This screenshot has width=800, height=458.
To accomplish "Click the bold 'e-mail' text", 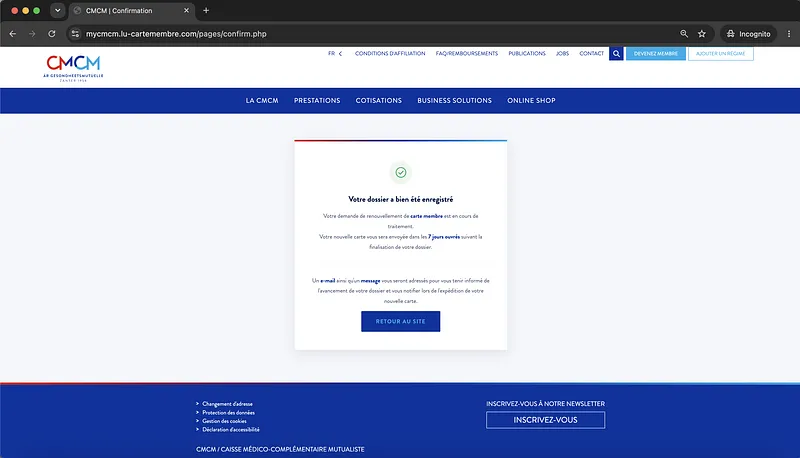I will (328, 281).
